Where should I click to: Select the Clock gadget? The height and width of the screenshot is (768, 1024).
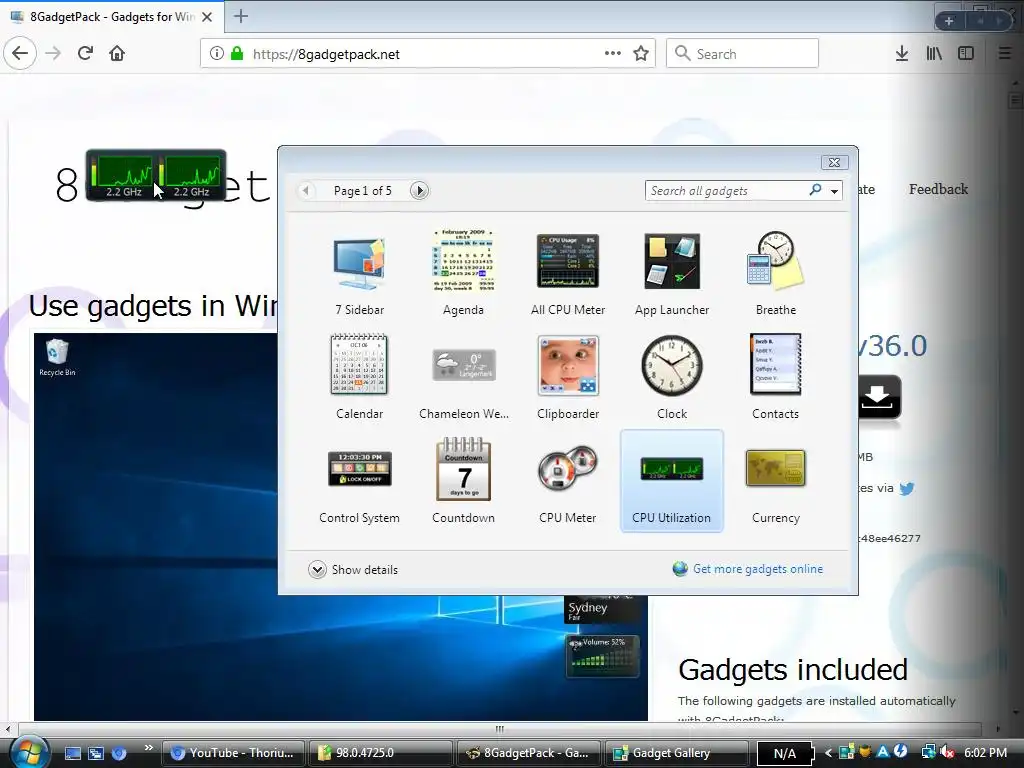[671, 366]
